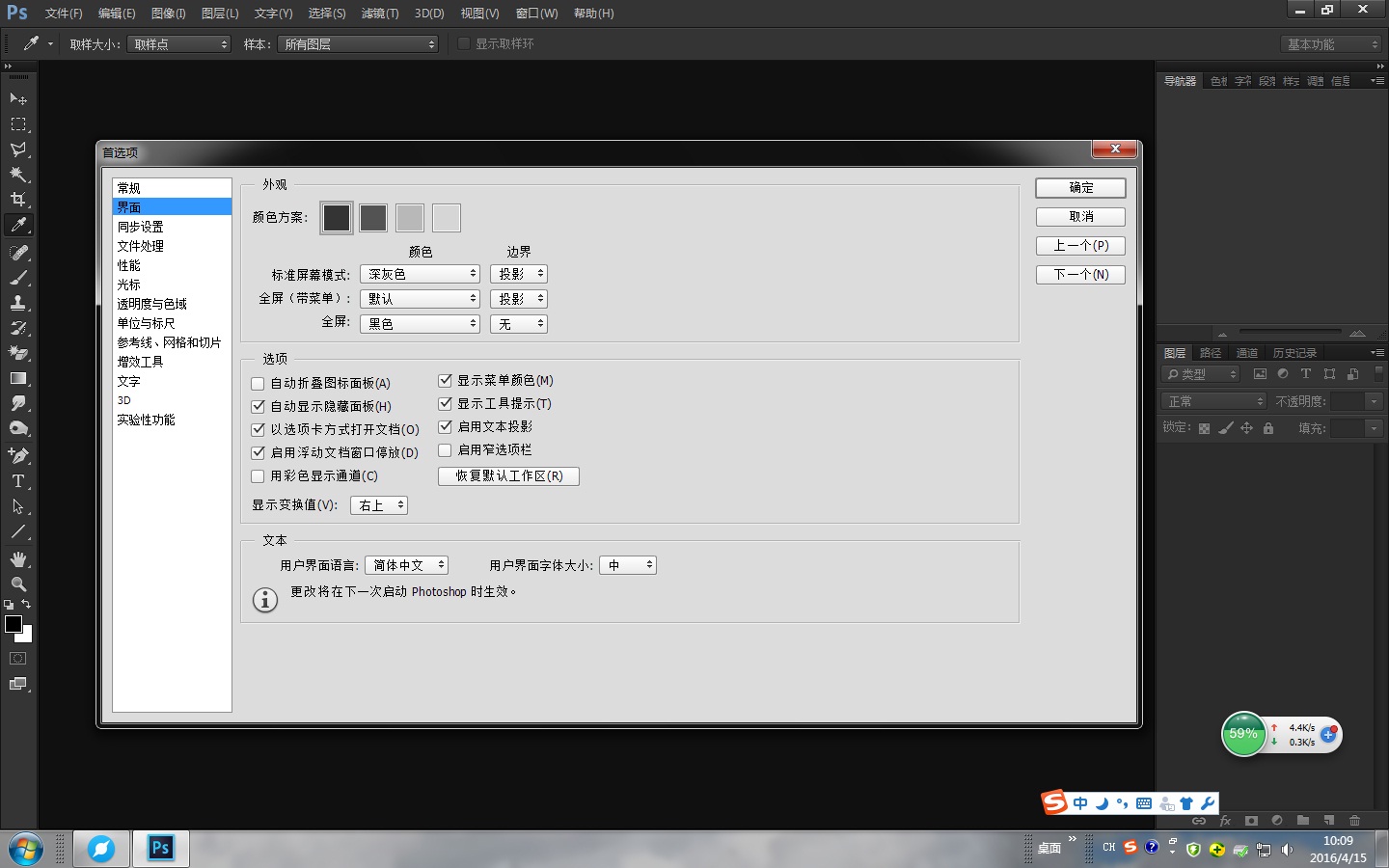
Task: Open Windows Start button
Action: [26, 849]
